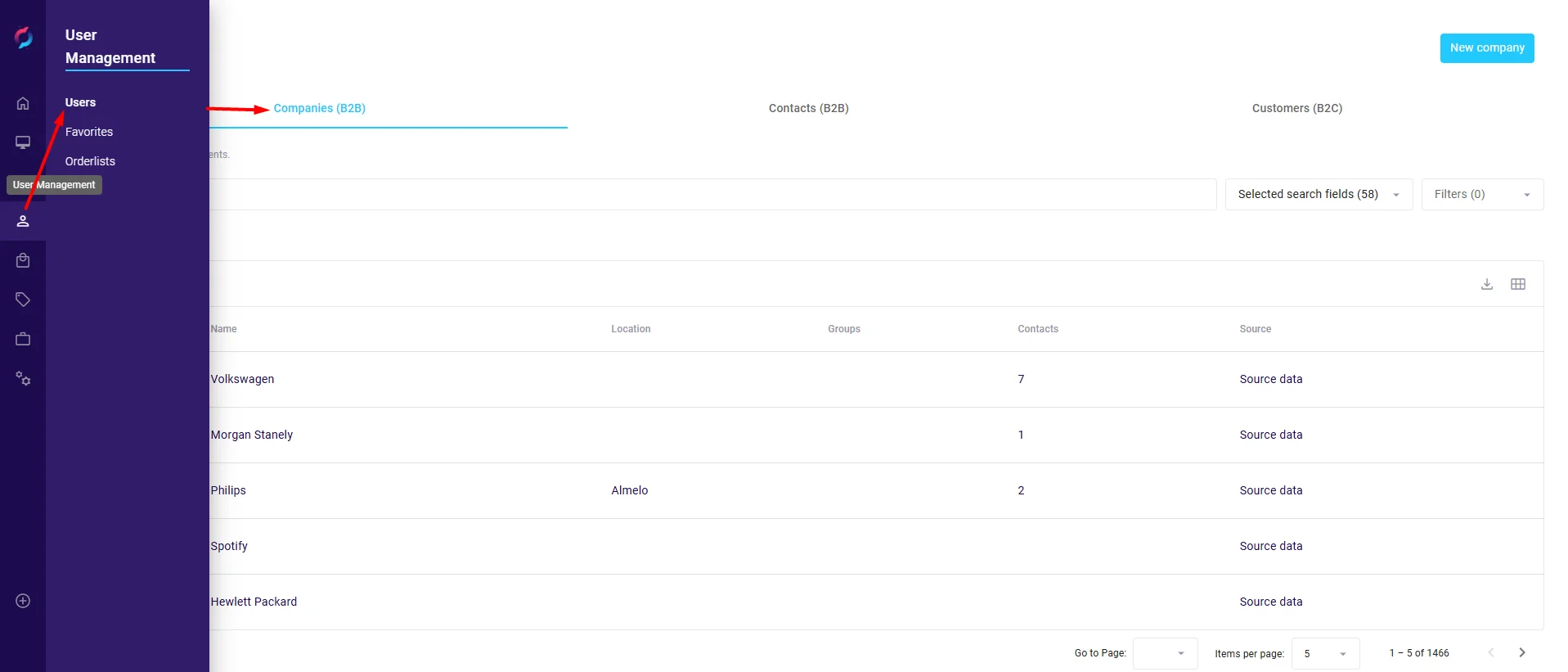
Task: Click Volkswagen's contacts count 7
Action: click(x=1021, y=379)
